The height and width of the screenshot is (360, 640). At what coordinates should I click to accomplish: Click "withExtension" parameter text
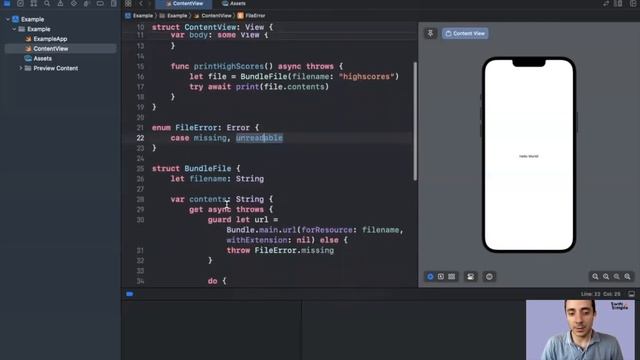[257, 240]
